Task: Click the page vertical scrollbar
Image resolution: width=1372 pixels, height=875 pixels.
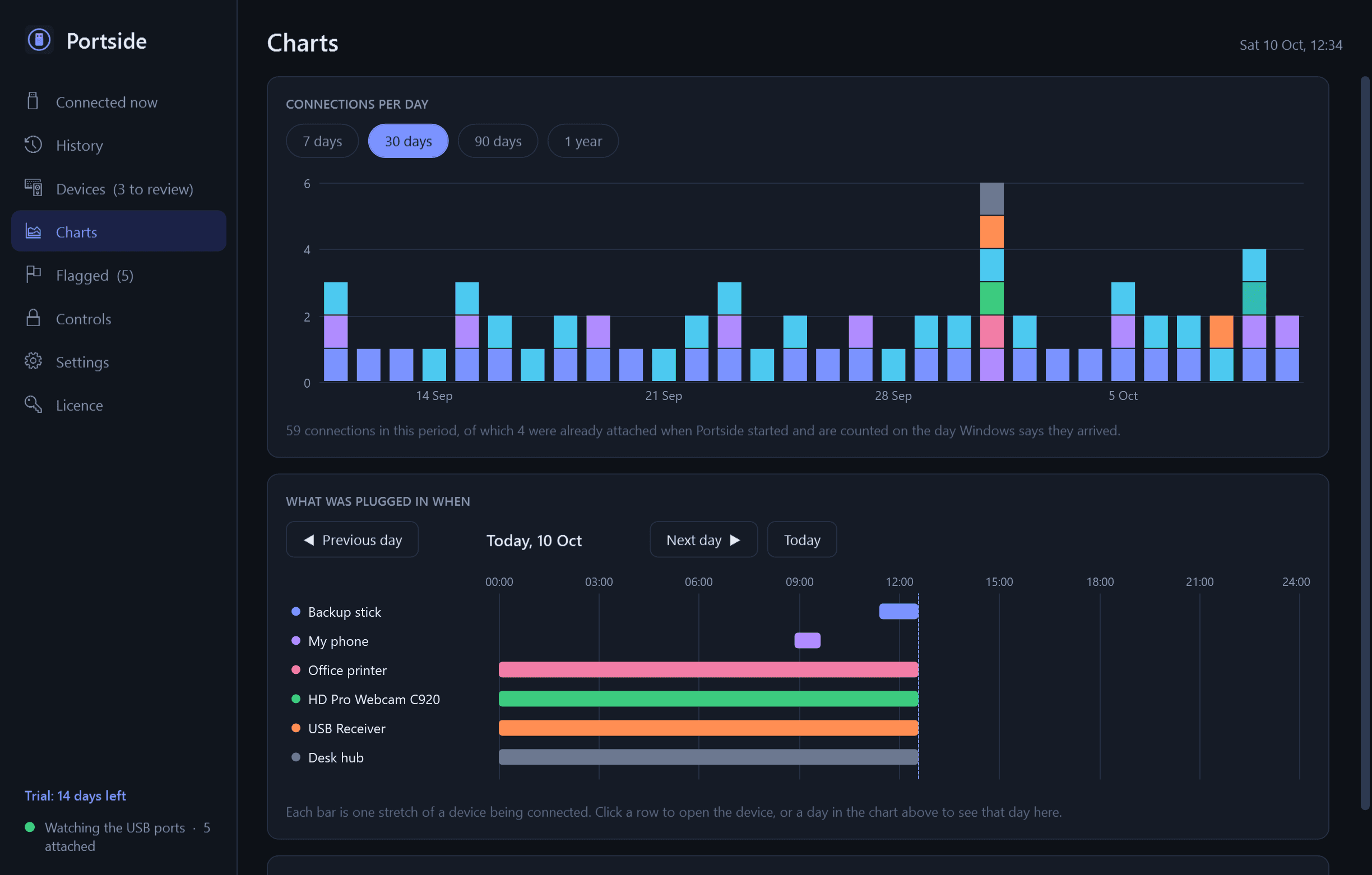Action: (x=1365, y=443)
